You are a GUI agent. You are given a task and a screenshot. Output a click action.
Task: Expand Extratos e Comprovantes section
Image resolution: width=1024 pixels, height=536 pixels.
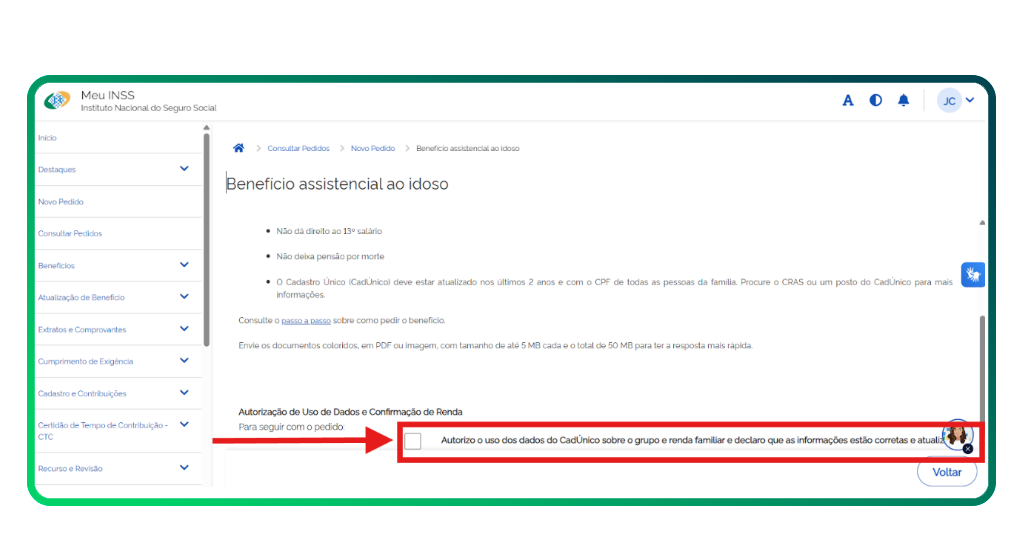[x=184, y=328]
